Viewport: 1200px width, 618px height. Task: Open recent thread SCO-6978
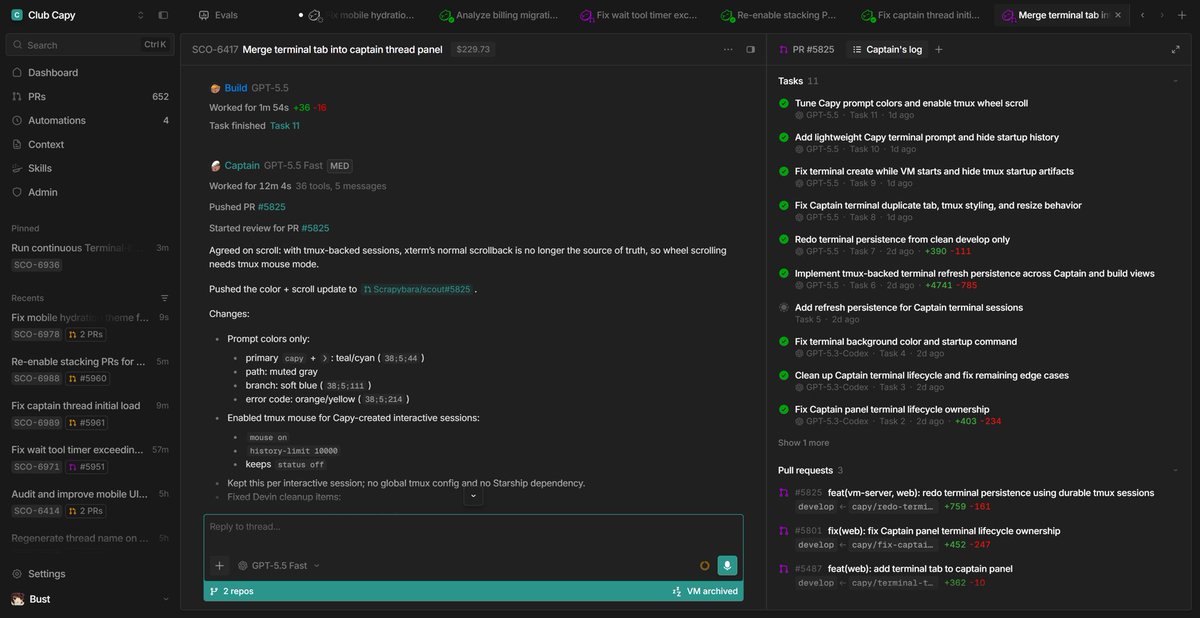[x=90, y=326]
